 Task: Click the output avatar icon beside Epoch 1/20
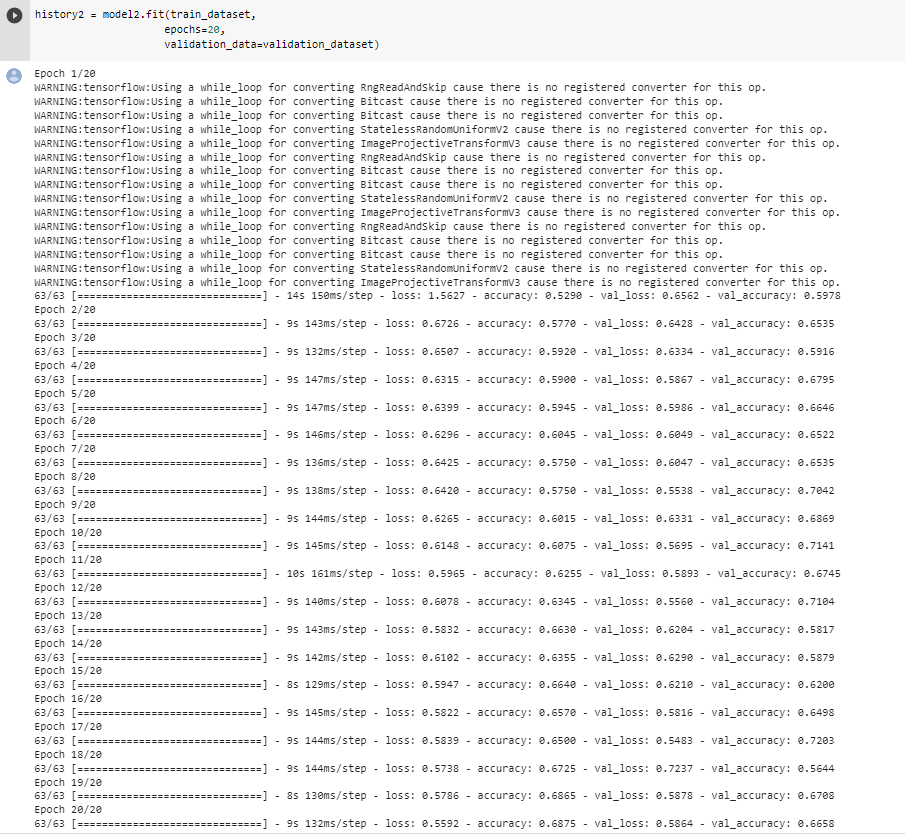click(14, 76)
